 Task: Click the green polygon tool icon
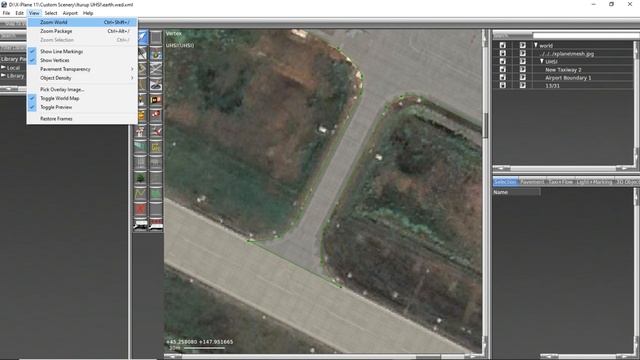coord(156,194)
